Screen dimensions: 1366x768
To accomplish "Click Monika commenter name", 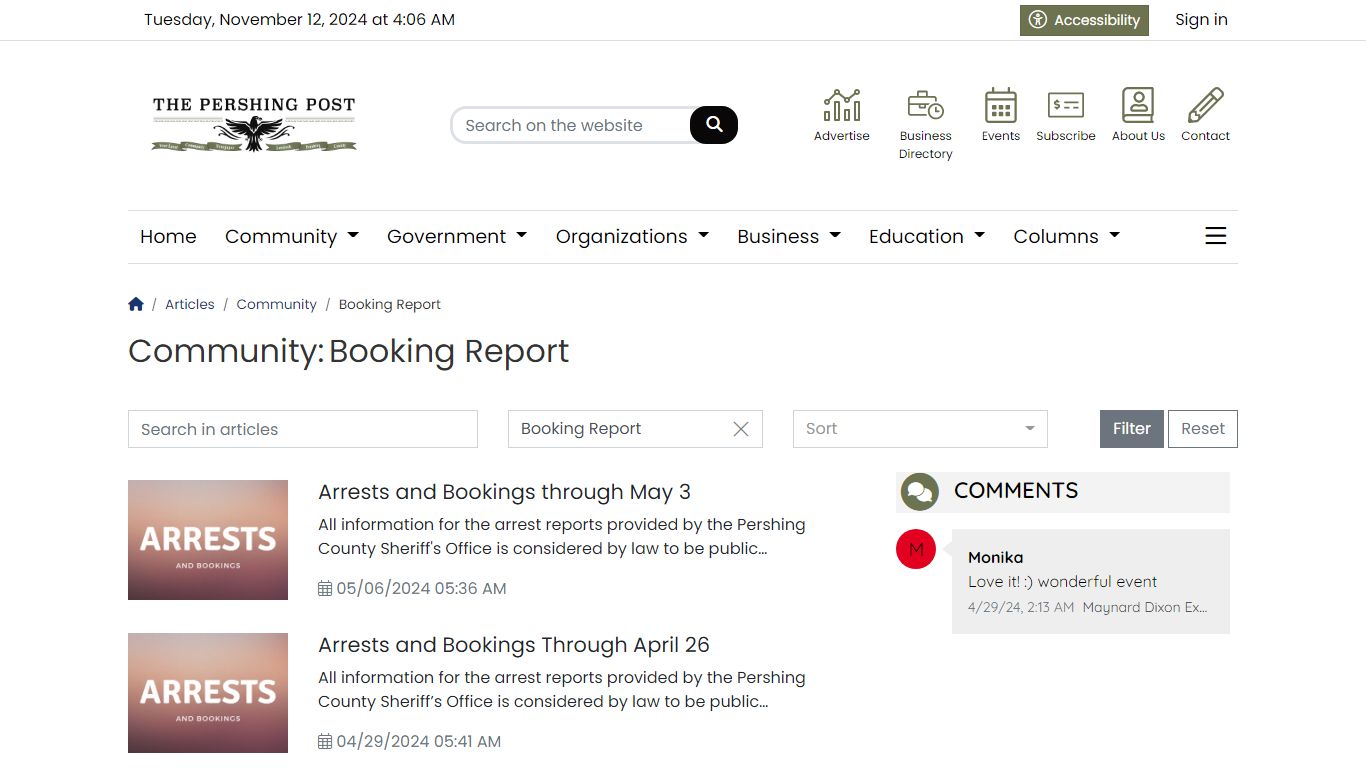I will click(x=995, y=557).
